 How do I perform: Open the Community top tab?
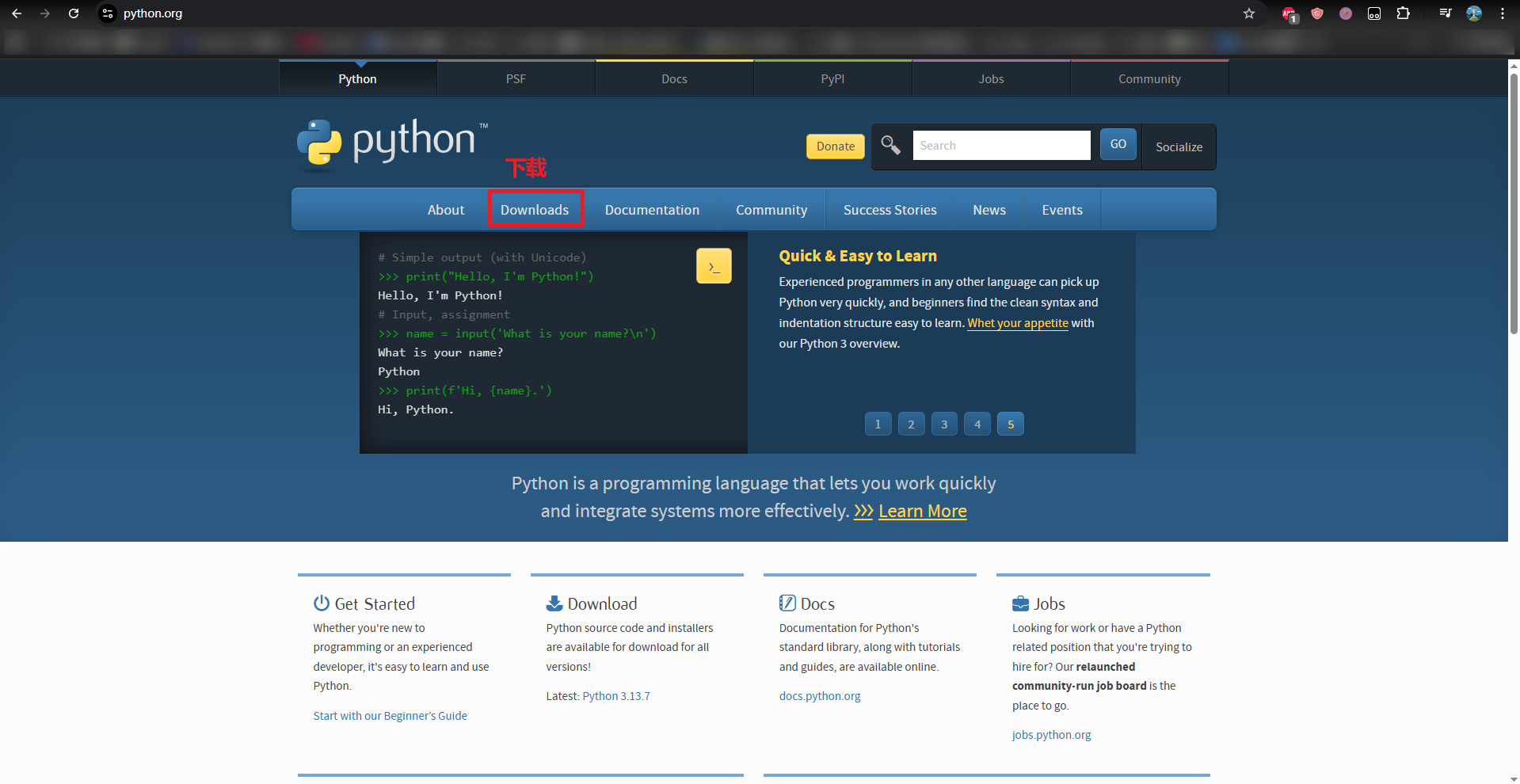pos(1149,78)
